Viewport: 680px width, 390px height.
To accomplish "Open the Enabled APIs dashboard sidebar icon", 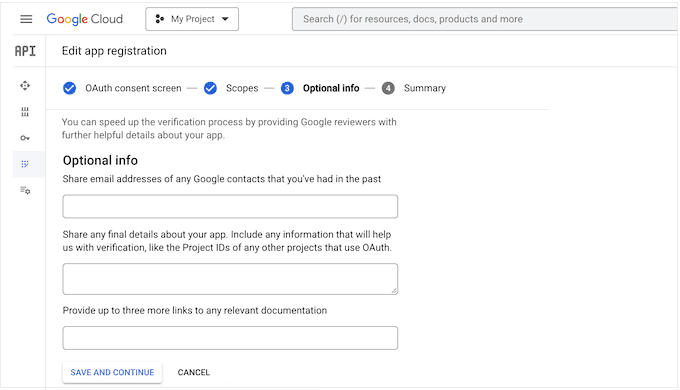I will 25,85.
